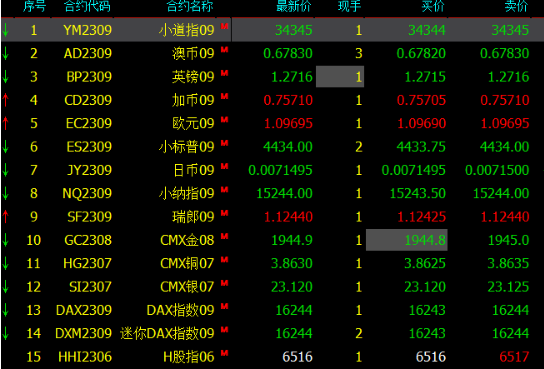Screen dimensions: 544x369
Task: Click red up arrow on EC2309 row
Action: pos(5,123)
